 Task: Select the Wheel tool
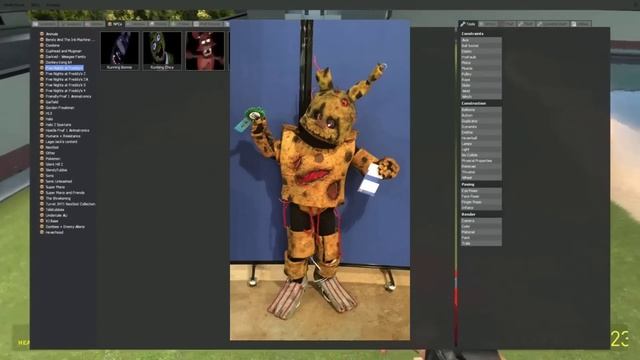(x=481, y=178)
